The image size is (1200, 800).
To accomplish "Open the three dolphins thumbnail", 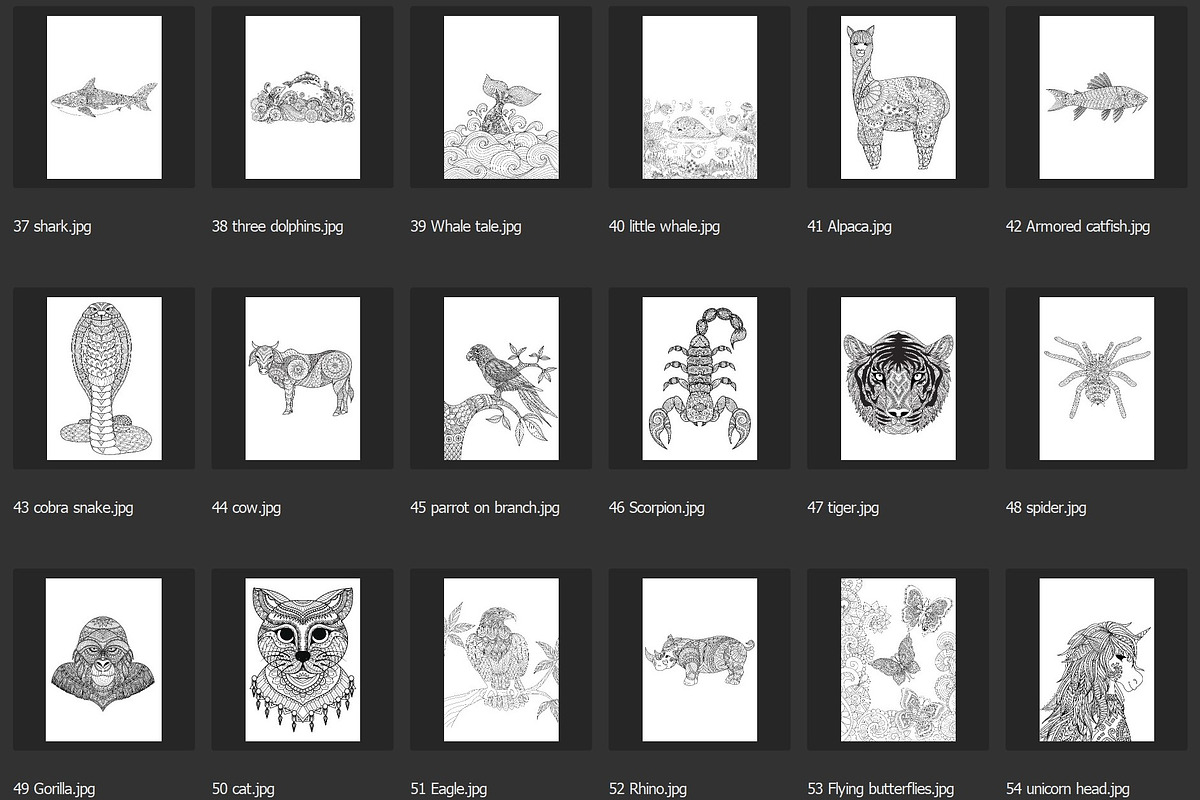I will click(x=303, y=98).
